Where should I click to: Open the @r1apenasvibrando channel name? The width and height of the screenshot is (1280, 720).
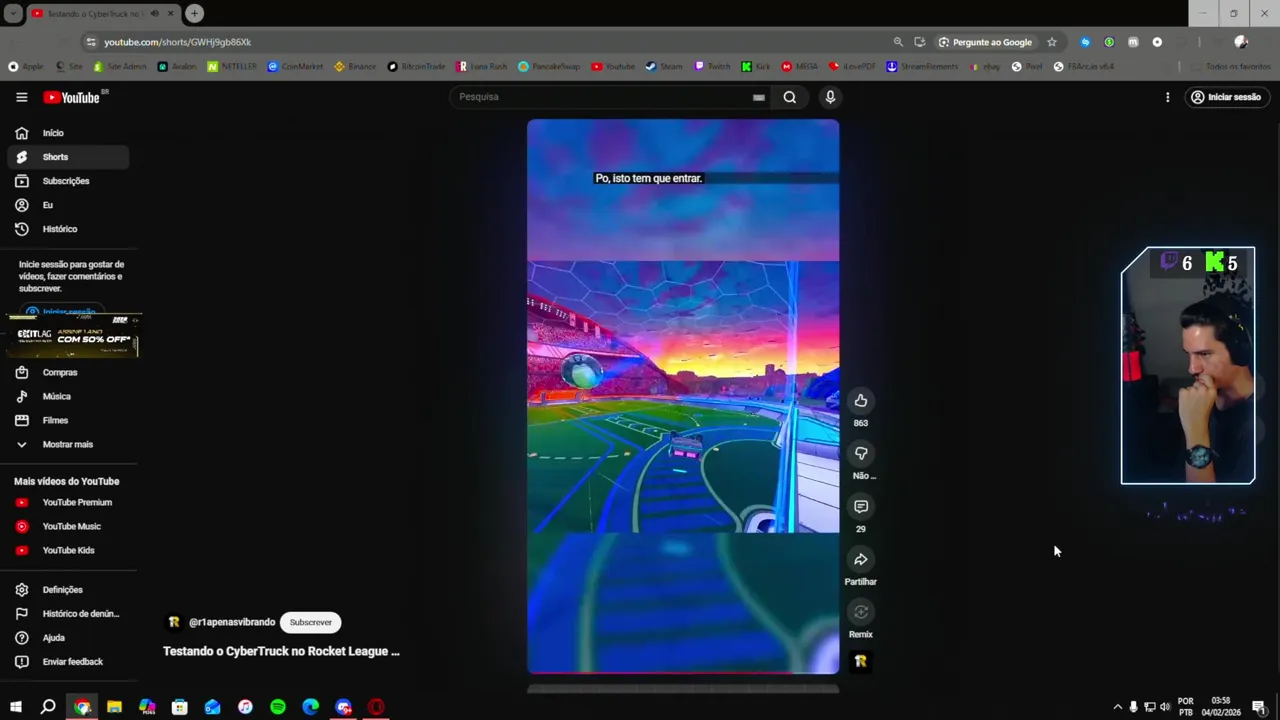pos(232,622)
